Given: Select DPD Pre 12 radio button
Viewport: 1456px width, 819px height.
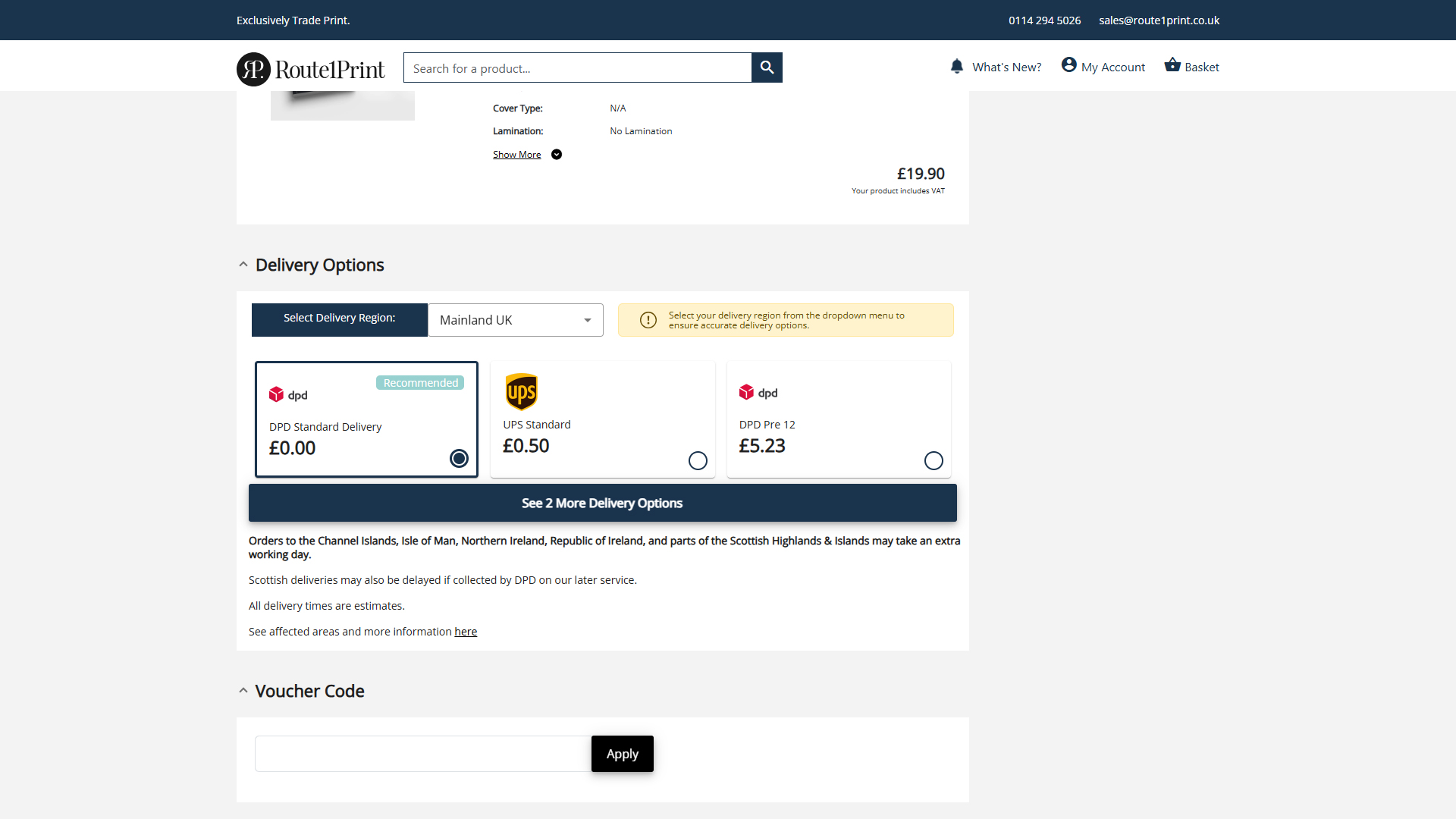Looking at the screenshot, I should click(x=934, y=460).
